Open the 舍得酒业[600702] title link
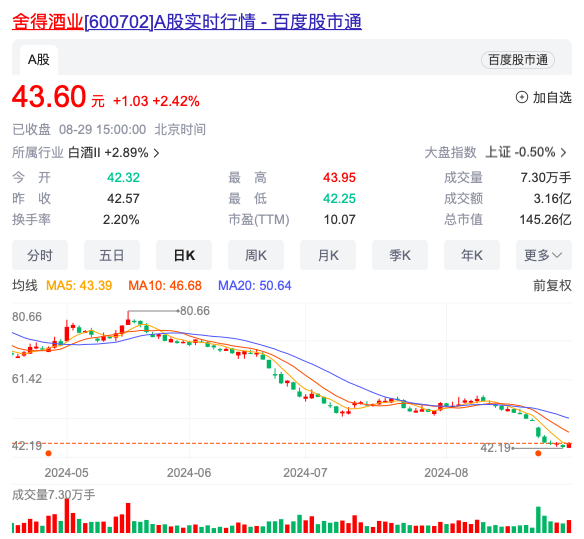The width and height of the screenshot is (584, 539). click(x=187, y=21)
